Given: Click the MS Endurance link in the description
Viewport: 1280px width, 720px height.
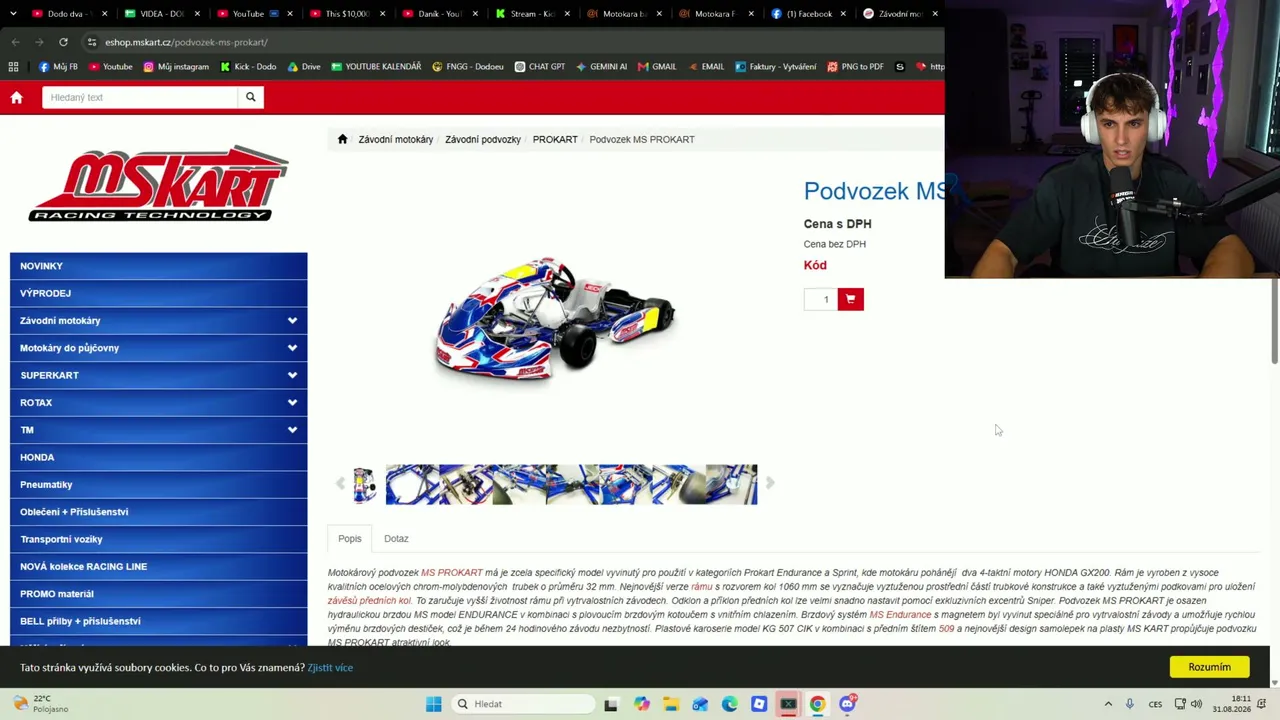Looking at the screenshot, I should click(x=900, y=615).
